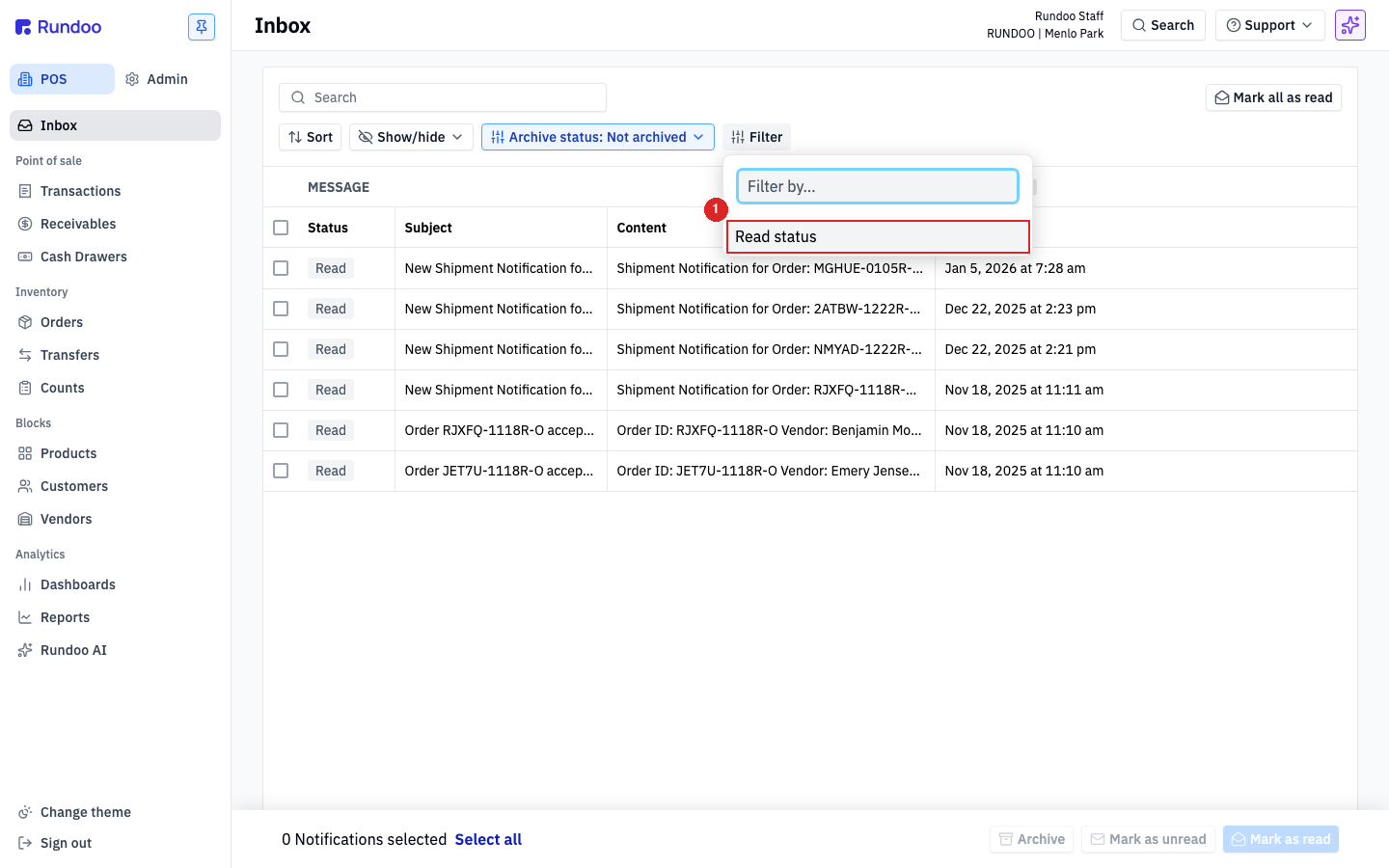Click the Mark as read button
1389x868 pixels.
pos(1281,839)
